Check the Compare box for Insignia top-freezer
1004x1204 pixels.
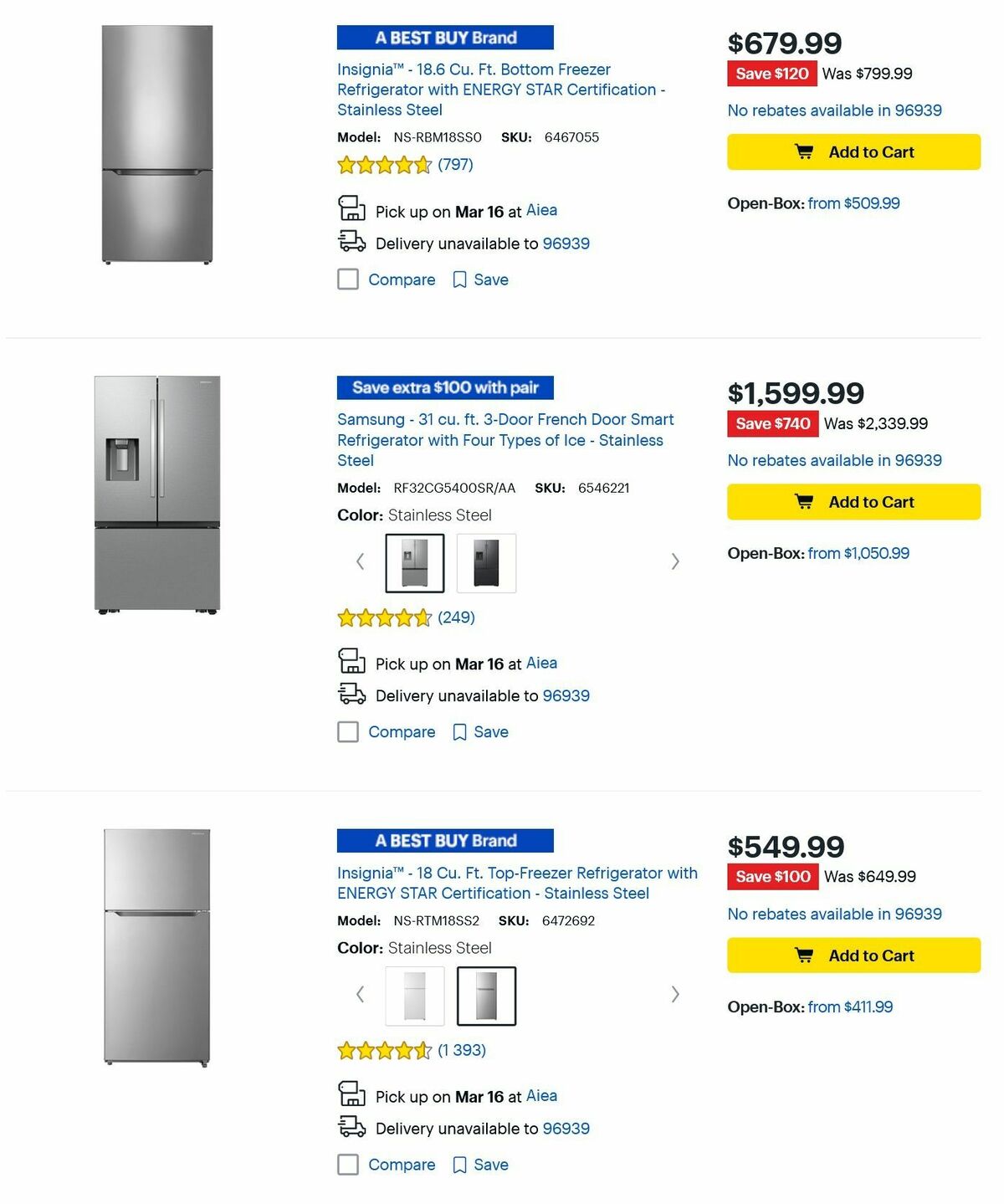point(347,1164)
